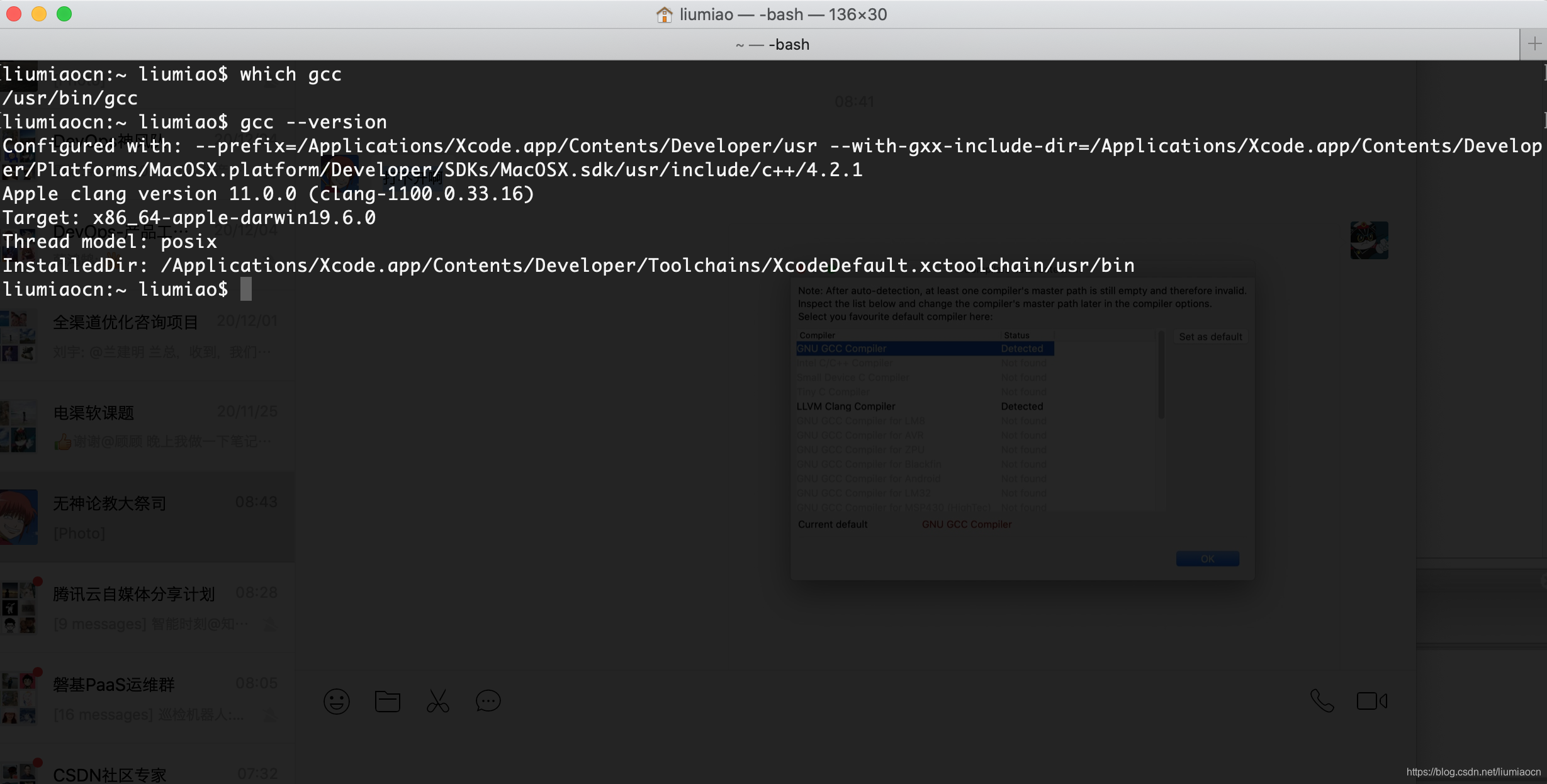
Task: Click the avatar thumbnail in chat window
Action: point(1369,240)
